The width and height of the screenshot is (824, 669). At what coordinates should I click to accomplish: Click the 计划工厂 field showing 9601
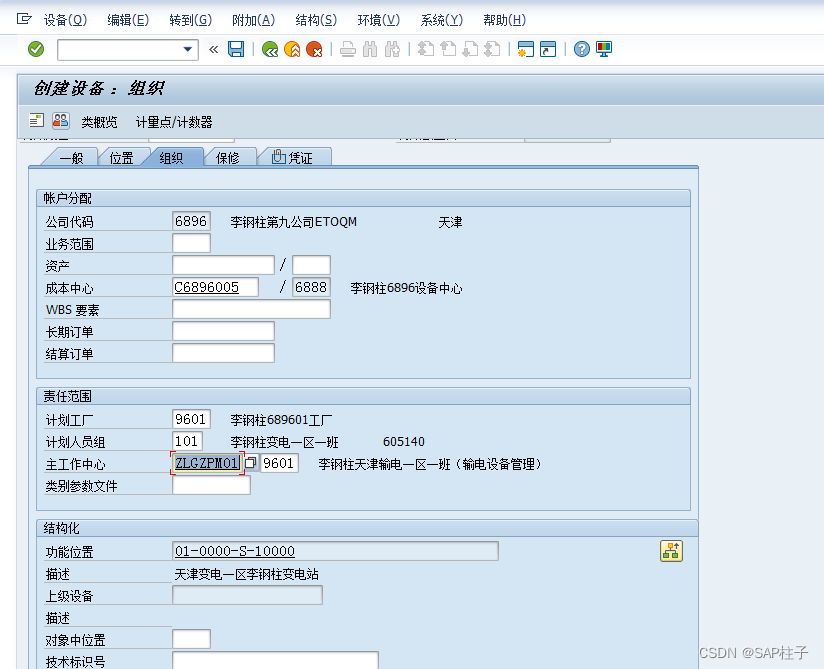(x=191, y=419)
